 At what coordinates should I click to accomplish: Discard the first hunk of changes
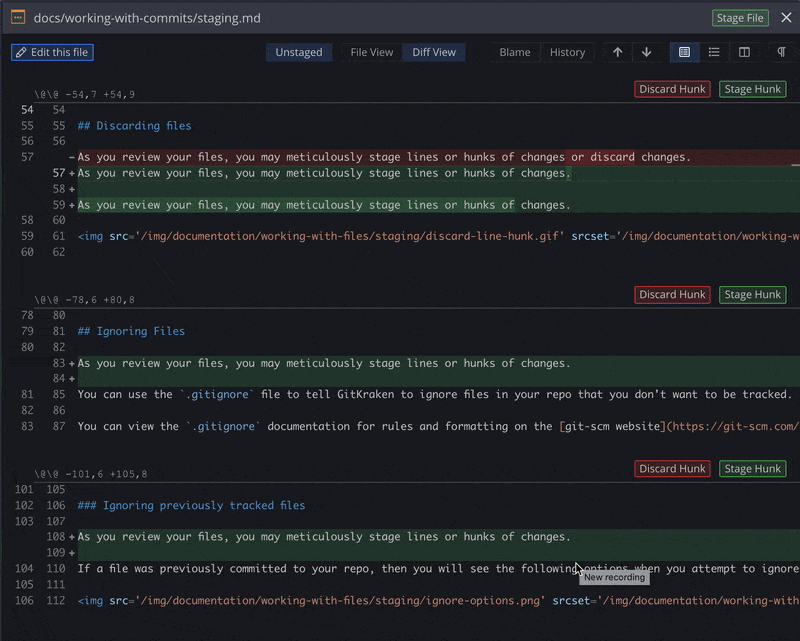(x=671, y=88)
